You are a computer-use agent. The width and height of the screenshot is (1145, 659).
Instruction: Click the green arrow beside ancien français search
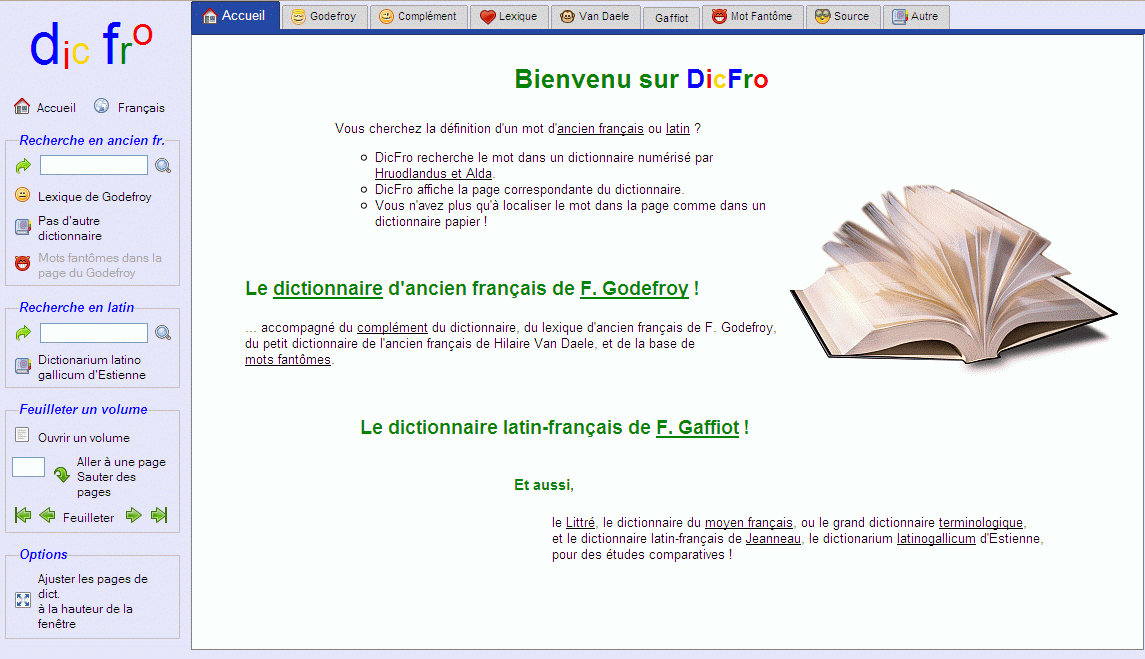24,166
